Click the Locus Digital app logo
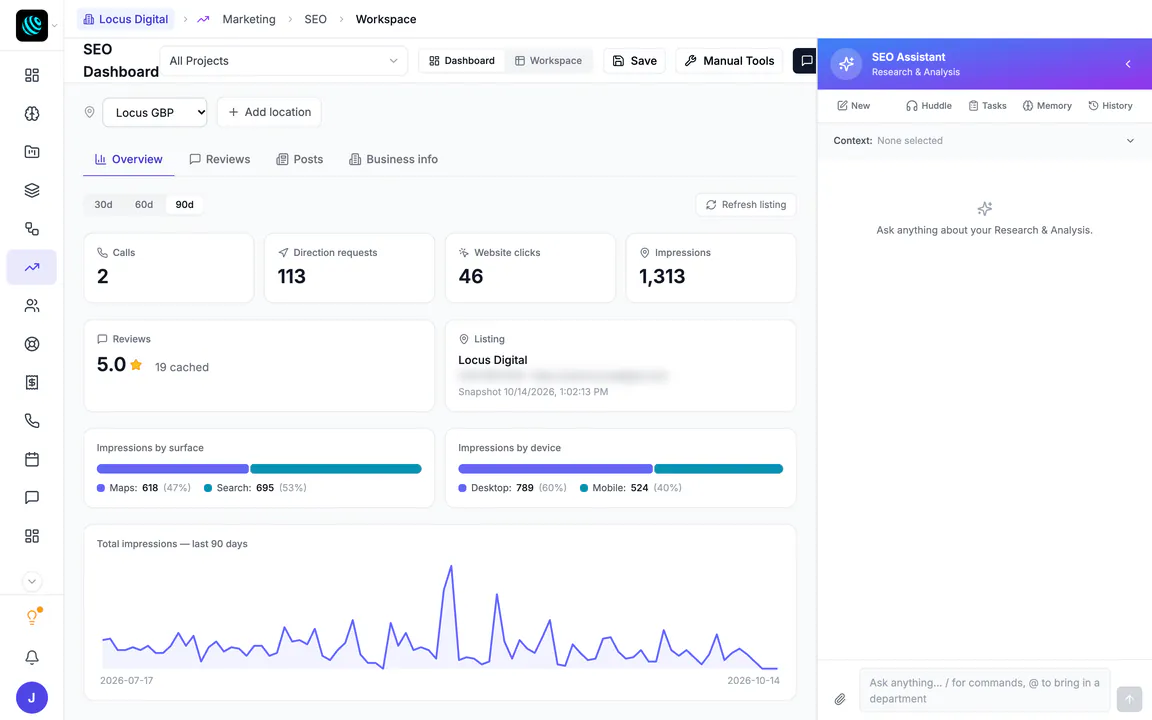 (x=32, y=26)
